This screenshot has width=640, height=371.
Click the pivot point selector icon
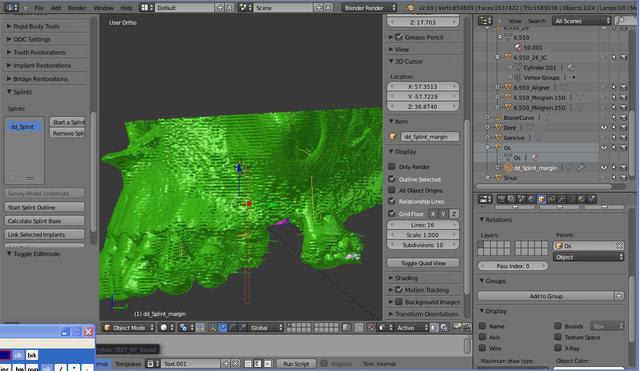pos(183,327)
